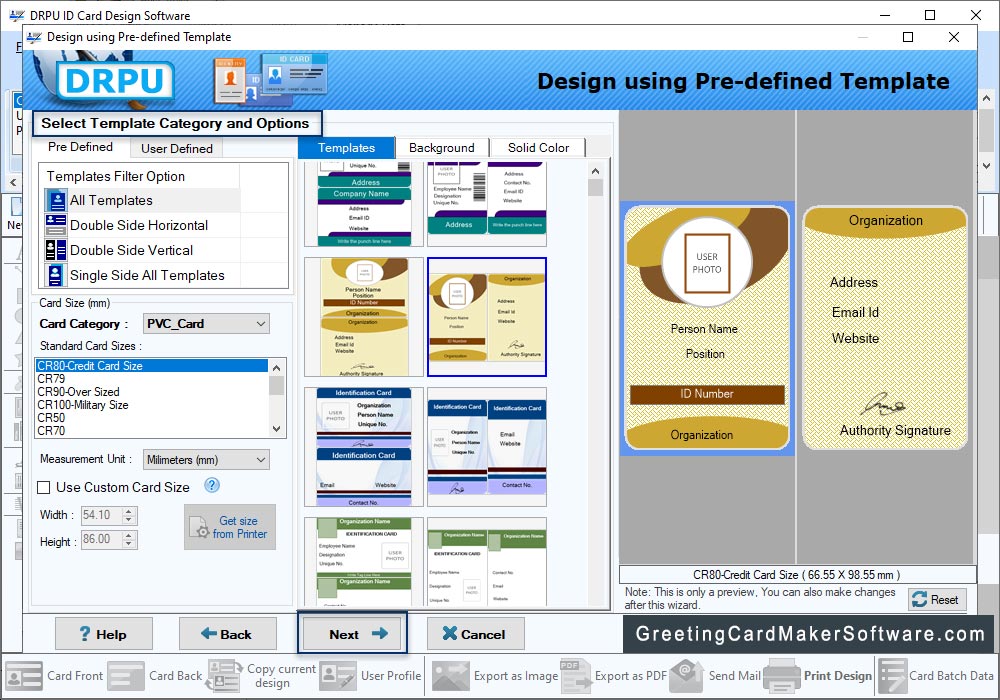Increase the Width spinner value
Image resolution: width=1000 pixels, height=700 pixels.
click(x=129, y=511)
